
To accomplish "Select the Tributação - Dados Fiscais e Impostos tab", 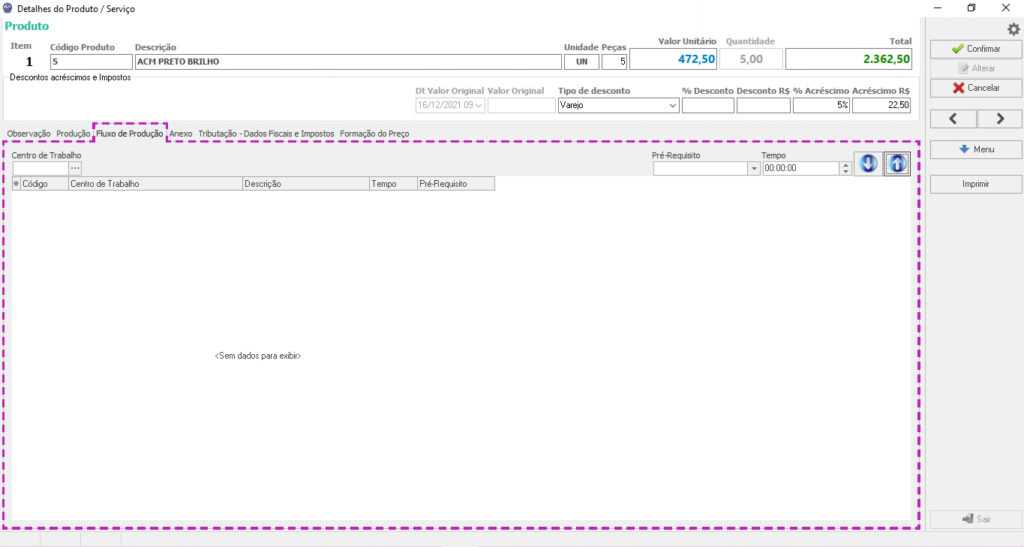I will [x=266, y=133].
